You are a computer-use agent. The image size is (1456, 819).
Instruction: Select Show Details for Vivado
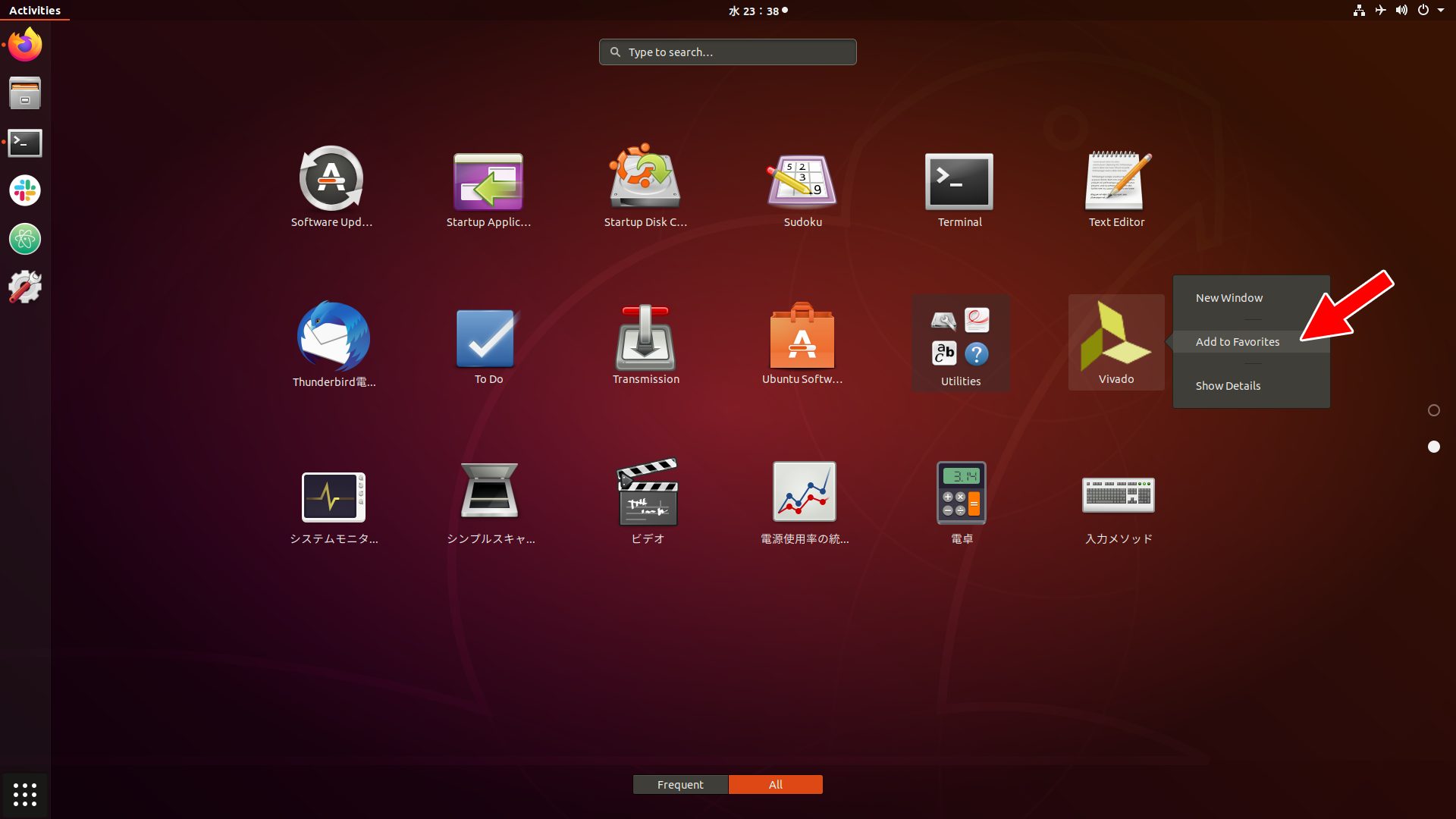point(1228,386)
